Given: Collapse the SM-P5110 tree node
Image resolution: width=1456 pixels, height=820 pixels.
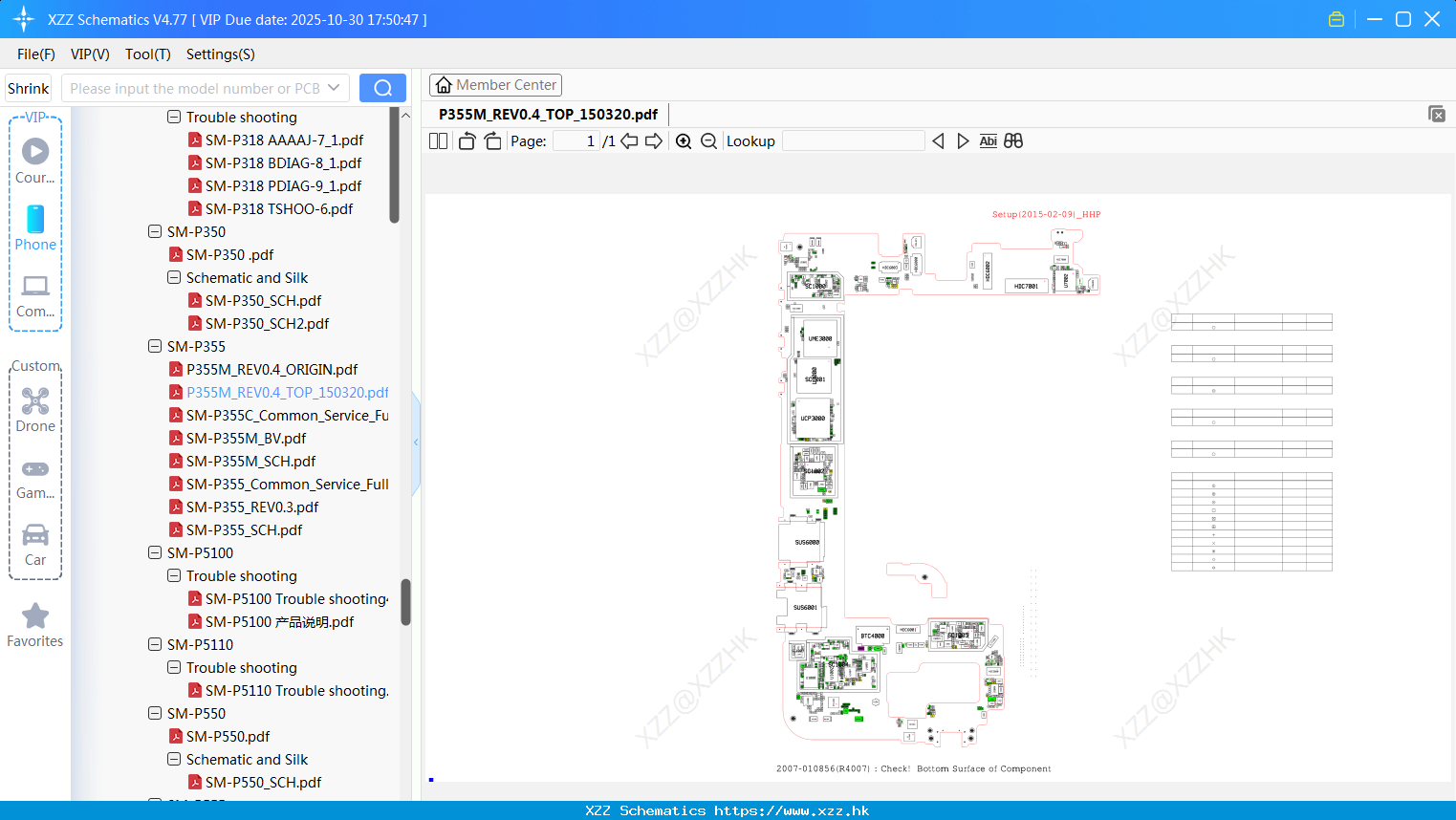Looking at the screenshot, I should [155, 644].
